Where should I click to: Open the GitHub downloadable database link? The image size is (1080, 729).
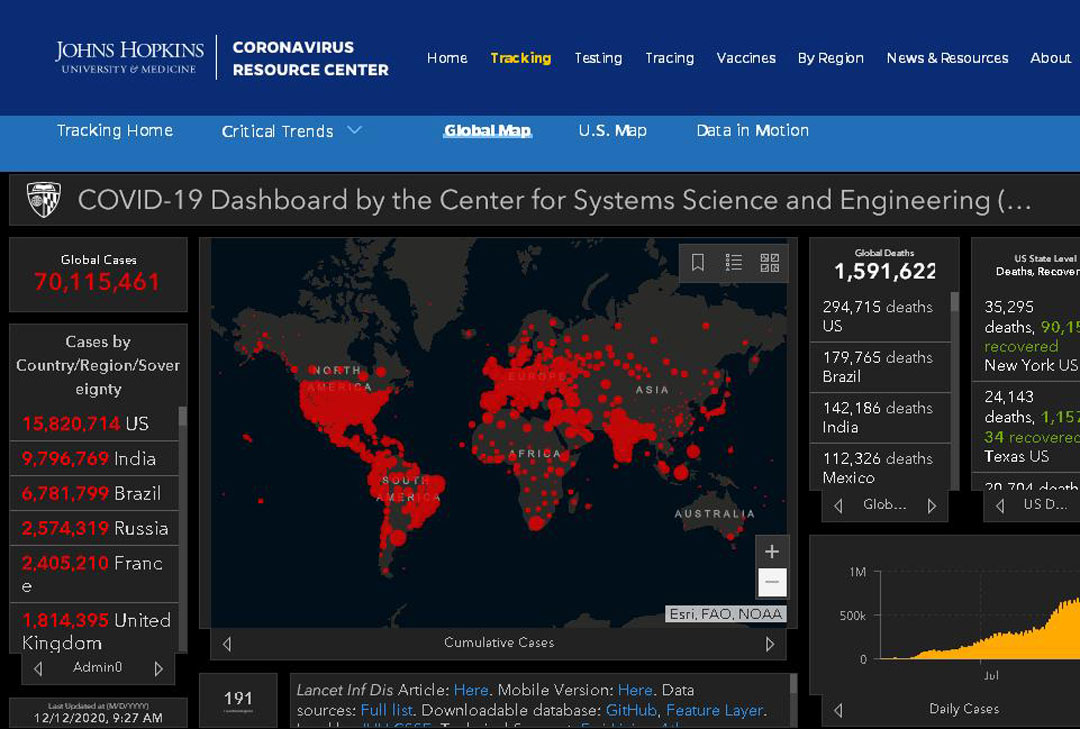pyautogui.click(x=631, y=710)
